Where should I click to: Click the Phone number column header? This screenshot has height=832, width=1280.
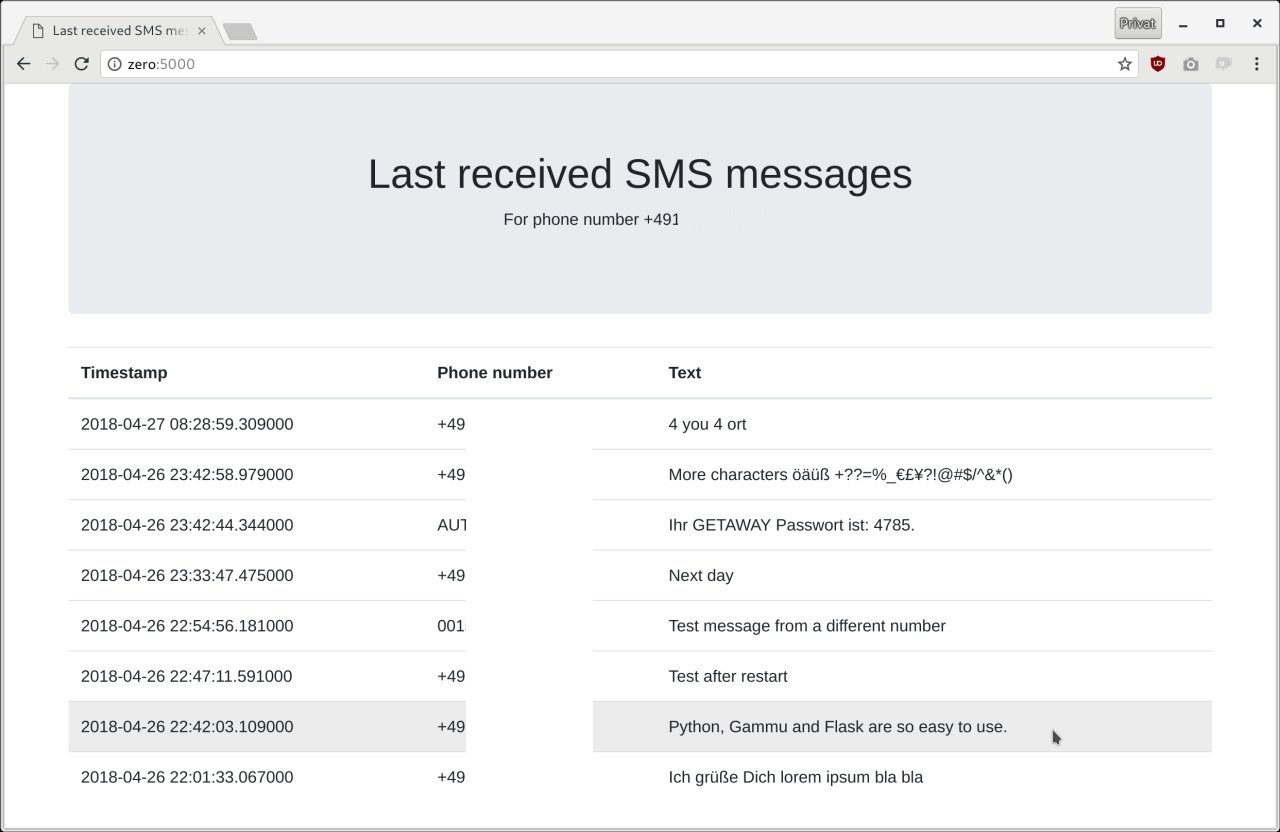(495, 373)
